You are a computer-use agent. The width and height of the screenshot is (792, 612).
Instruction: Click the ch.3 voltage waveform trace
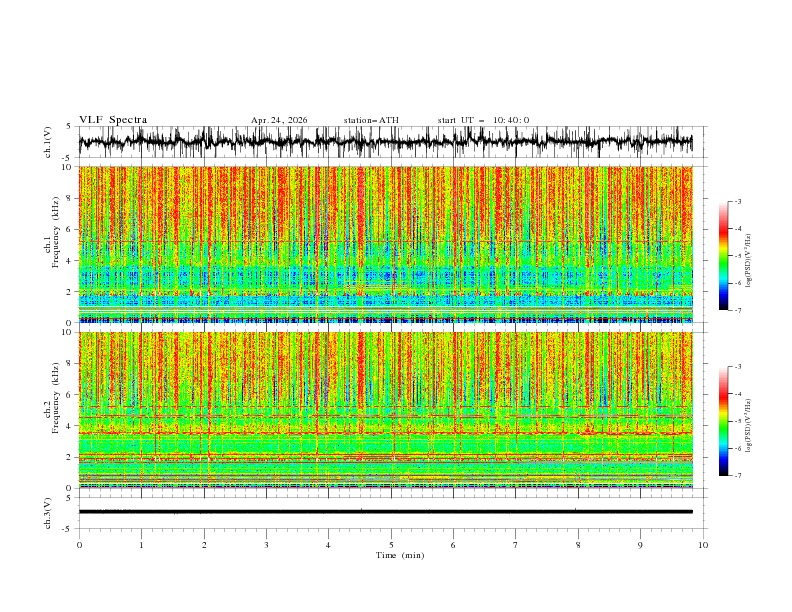385,512
